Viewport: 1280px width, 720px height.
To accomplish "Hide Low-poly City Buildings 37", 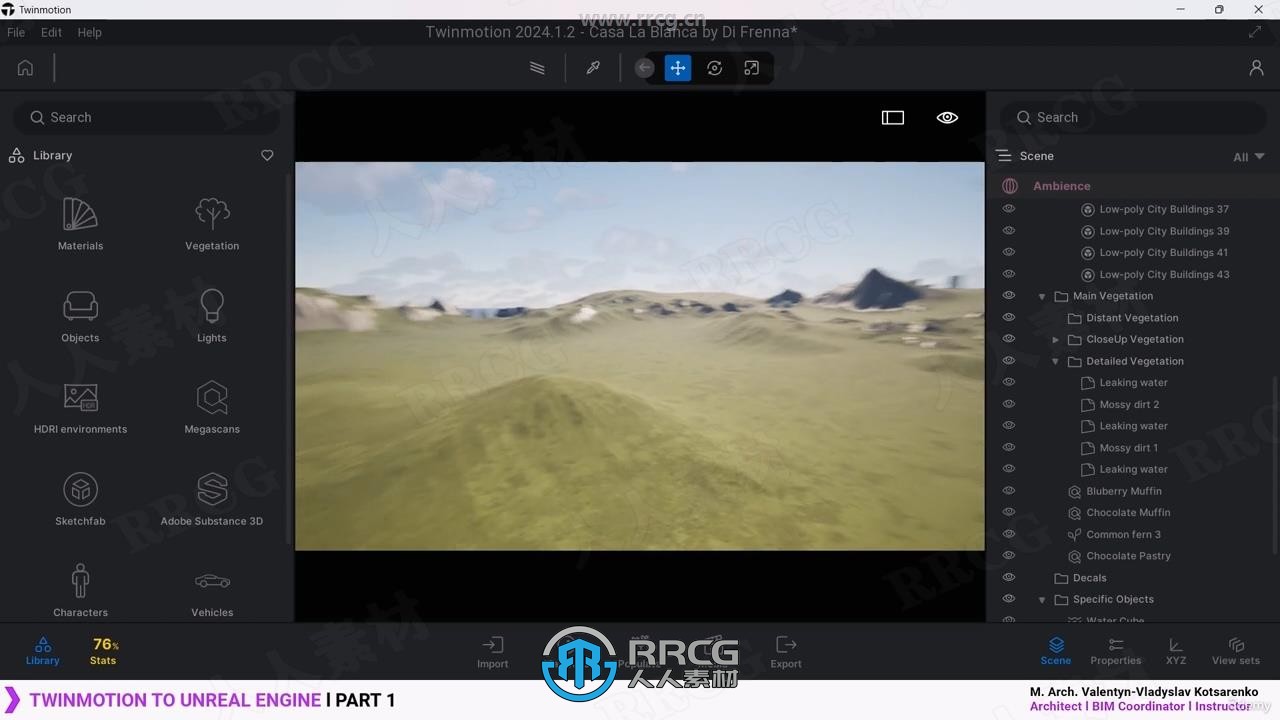I will pyautogui.click(x=1009, y=209).
